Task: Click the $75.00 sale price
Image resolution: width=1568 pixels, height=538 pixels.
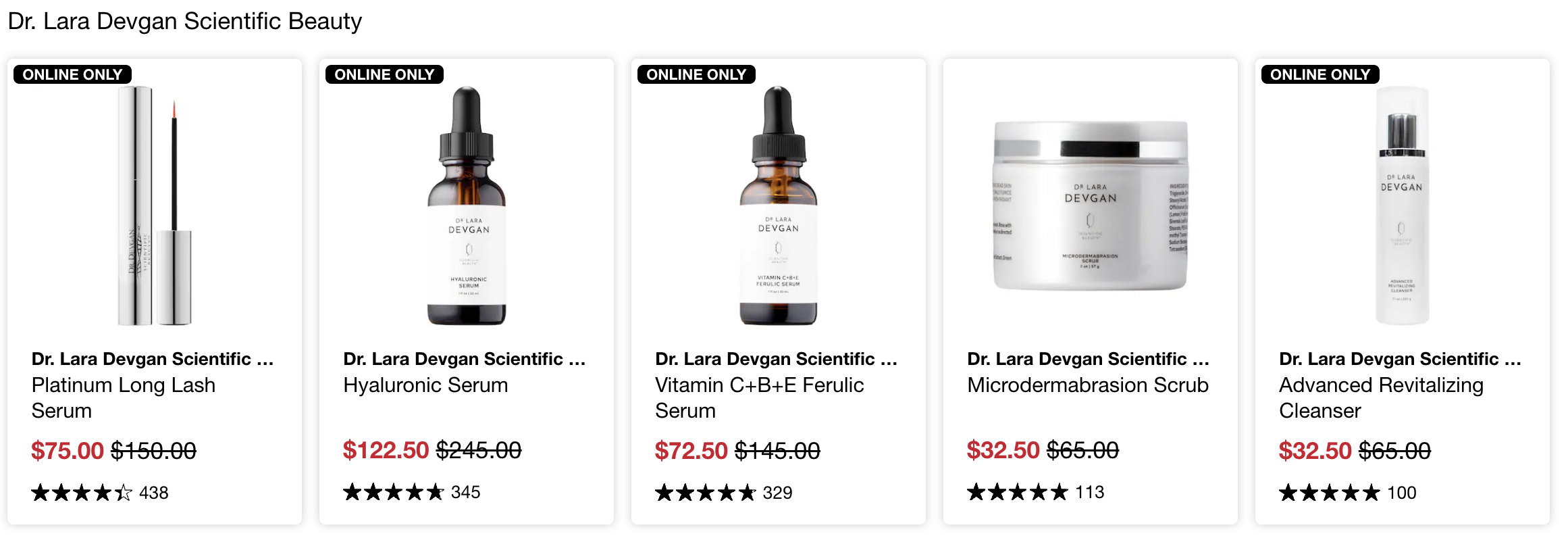Action: click(68, 451)
